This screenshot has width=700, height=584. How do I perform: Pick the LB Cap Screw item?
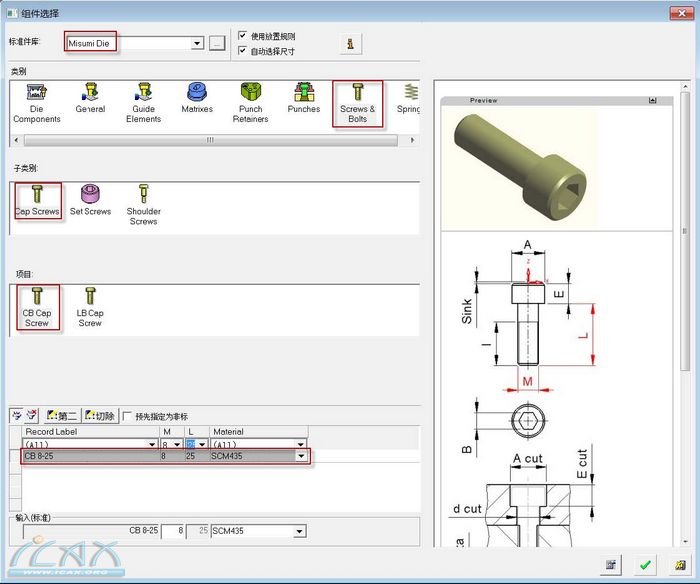pyautogui.click(x=90, y=304)
